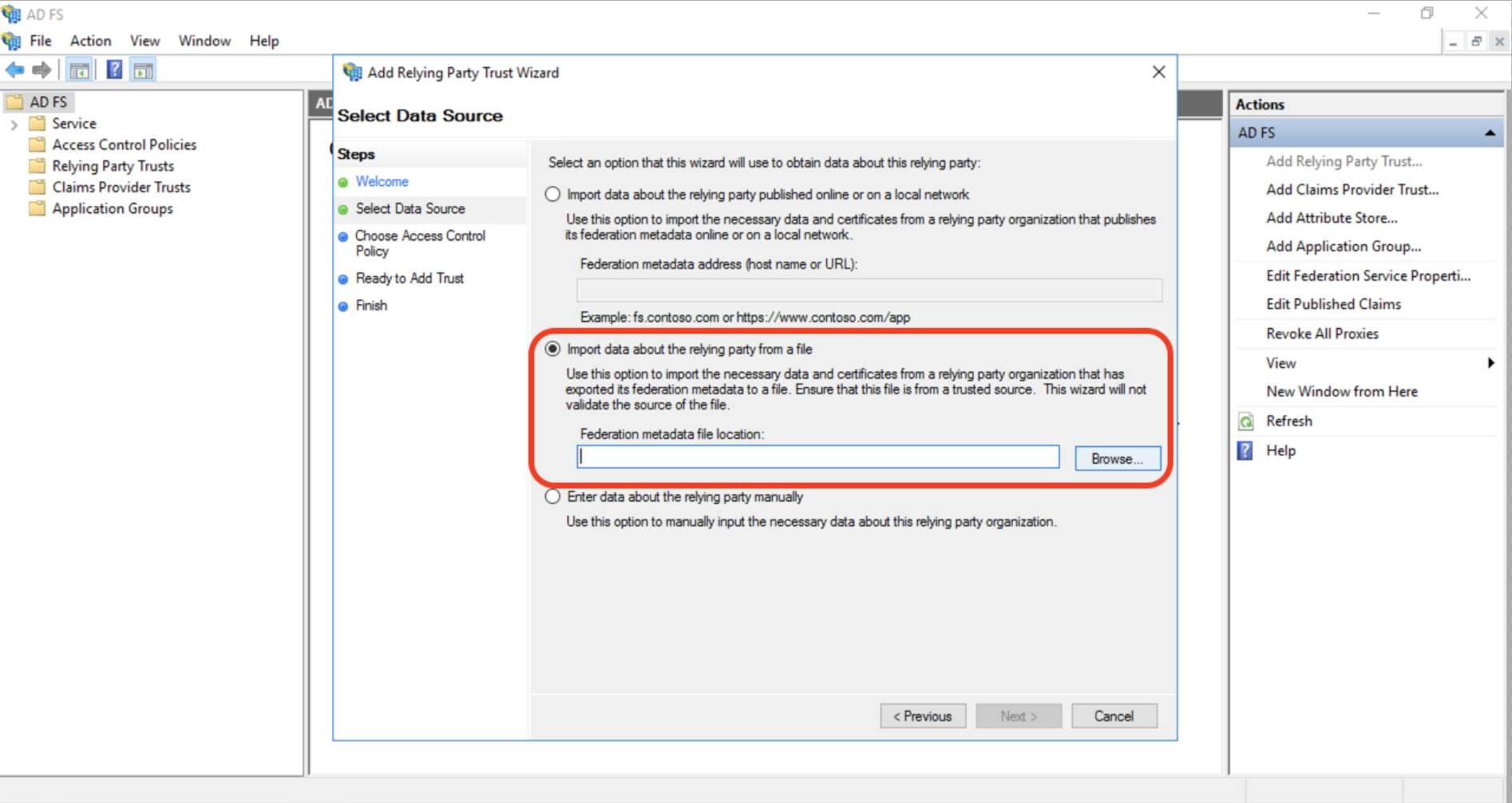The image size is (1512, 803).
Task: Minimize the inner MMC child window
Action: (1454, 42)
